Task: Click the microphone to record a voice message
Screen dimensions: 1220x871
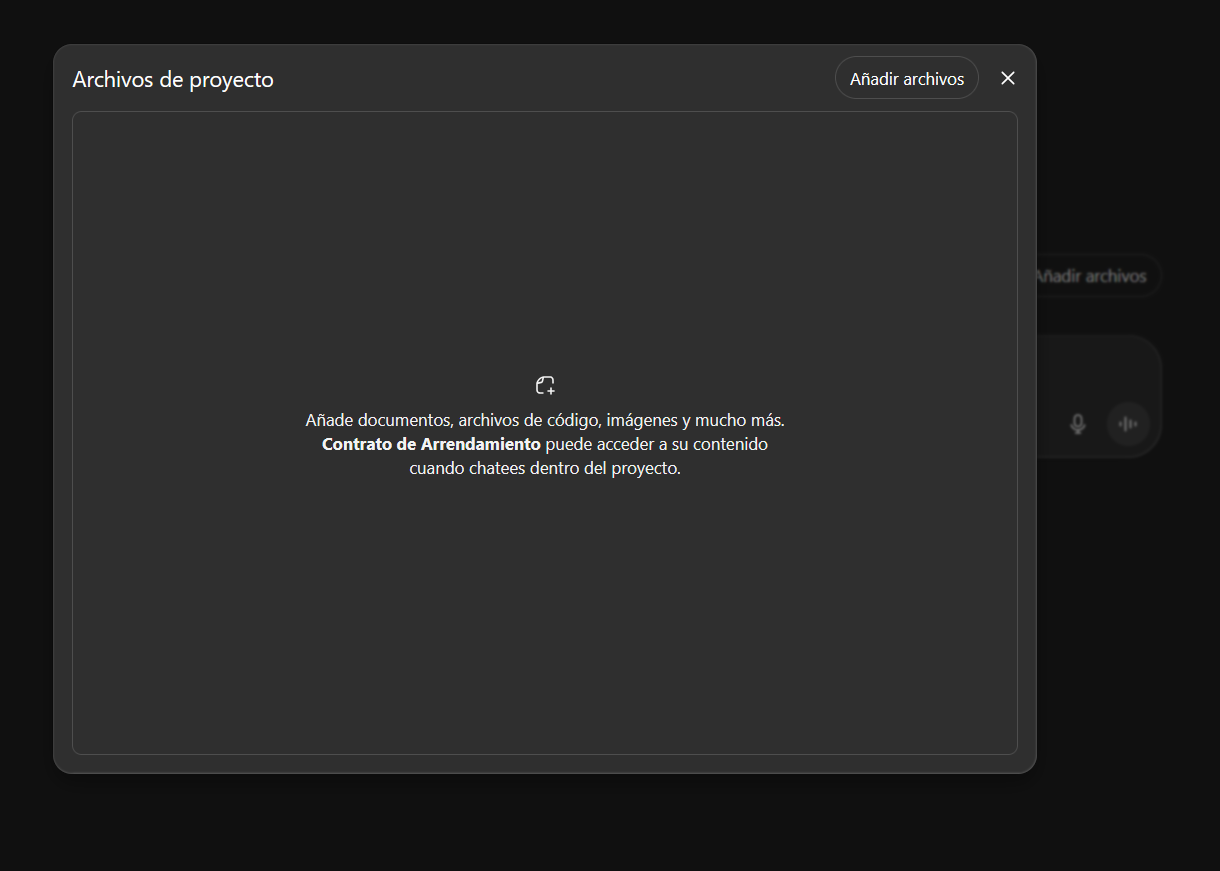Action: coord(1077,423)
